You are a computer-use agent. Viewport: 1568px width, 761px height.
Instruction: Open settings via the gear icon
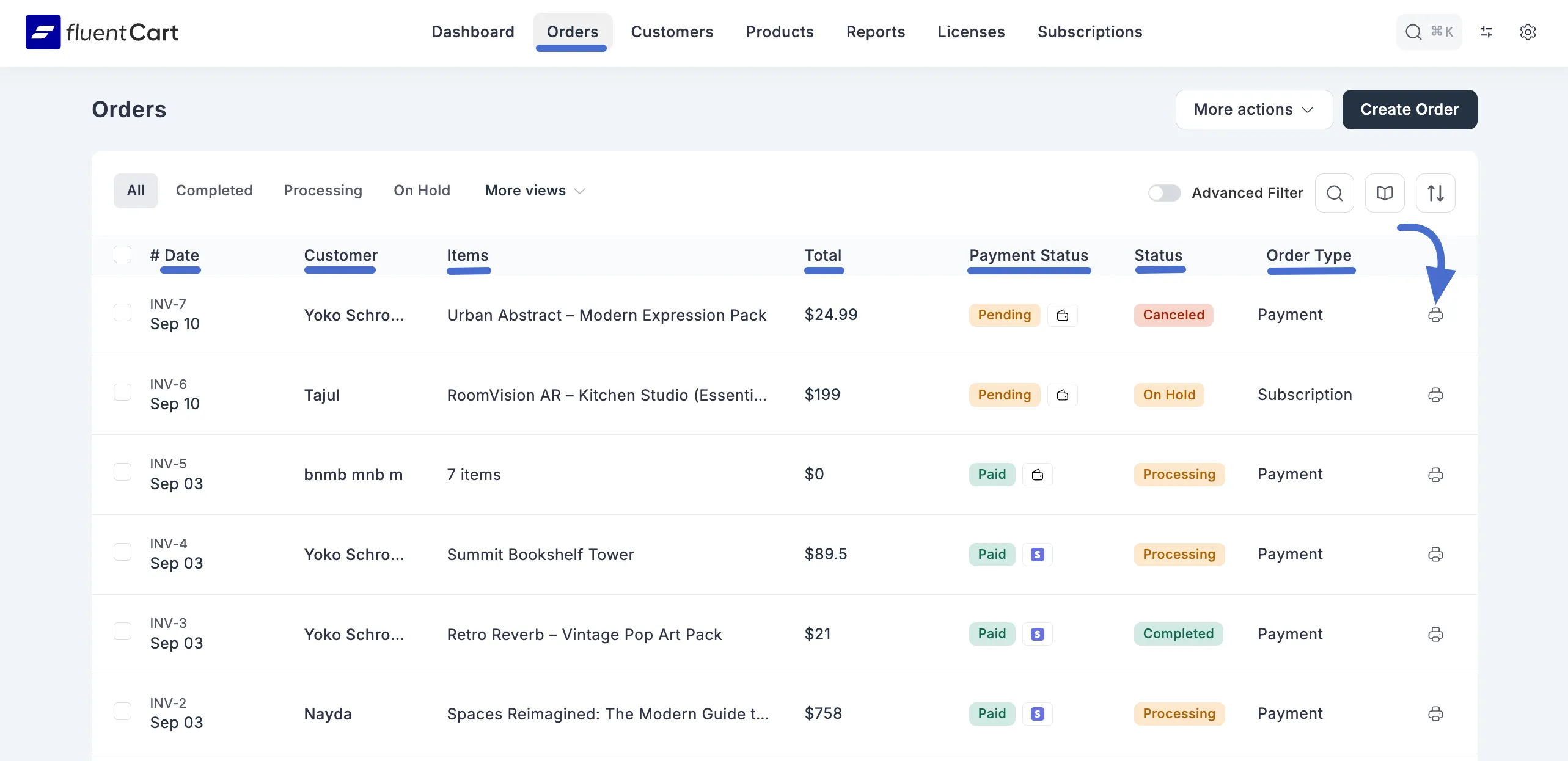point(1528,32)
